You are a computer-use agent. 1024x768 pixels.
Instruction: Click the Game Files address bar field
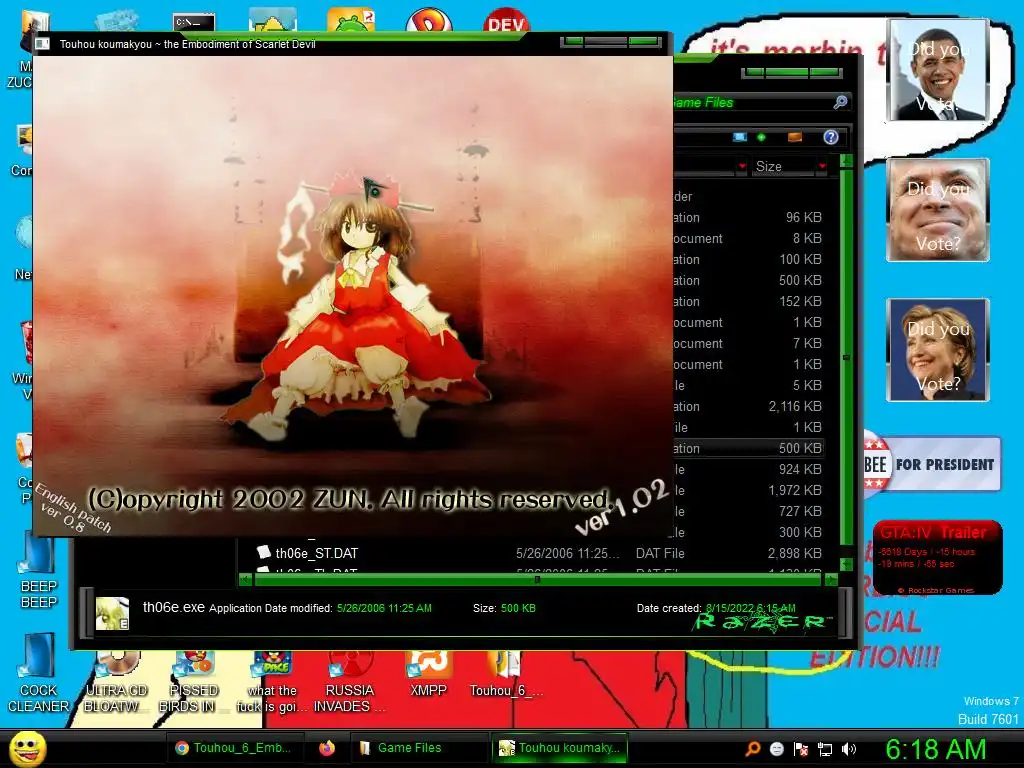tap(751, 103)
